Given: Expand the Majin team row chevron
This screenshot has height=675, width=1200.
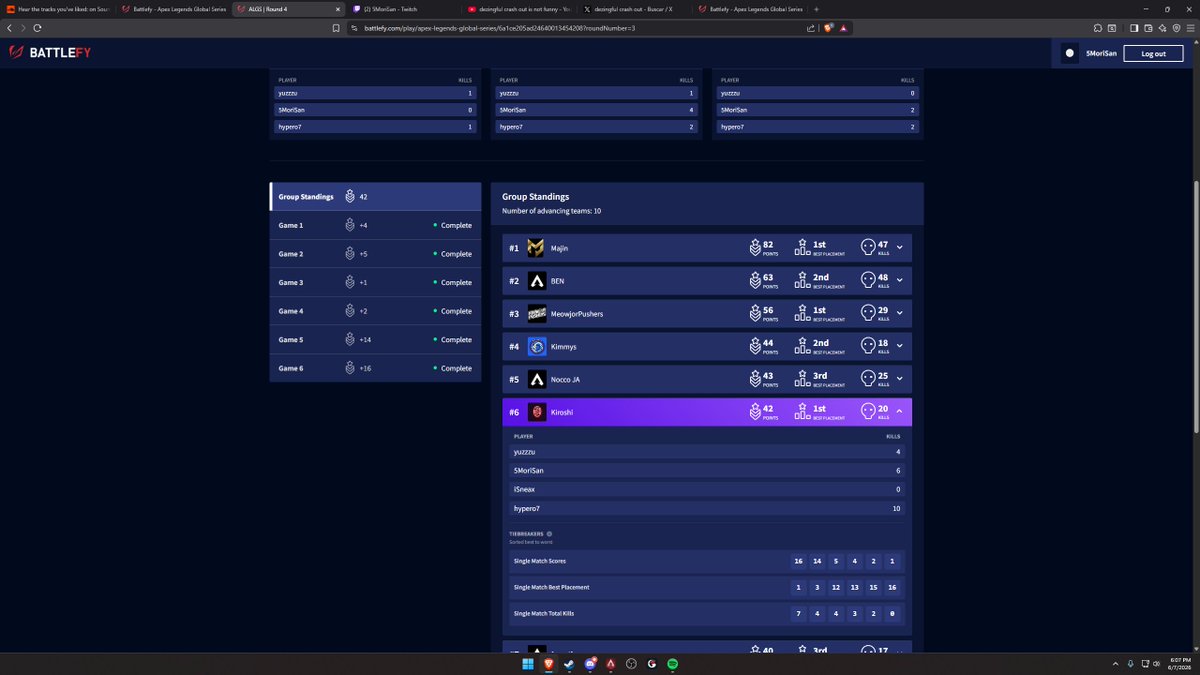Looking at the screenshot, I should [899, 248].
